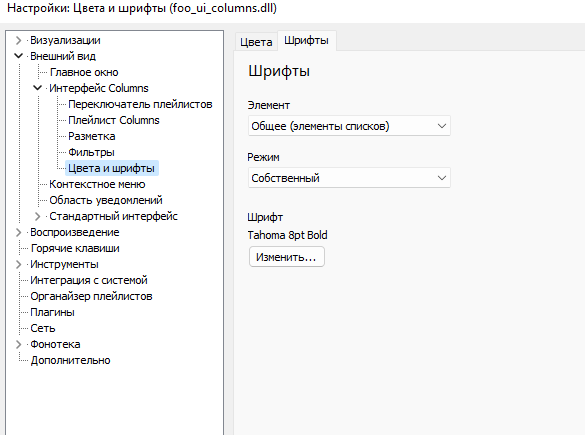The height and width of the screenshot is (435, 585).
Task: Go to Горячие клавиши settings
Action: (x=75, y=248)
